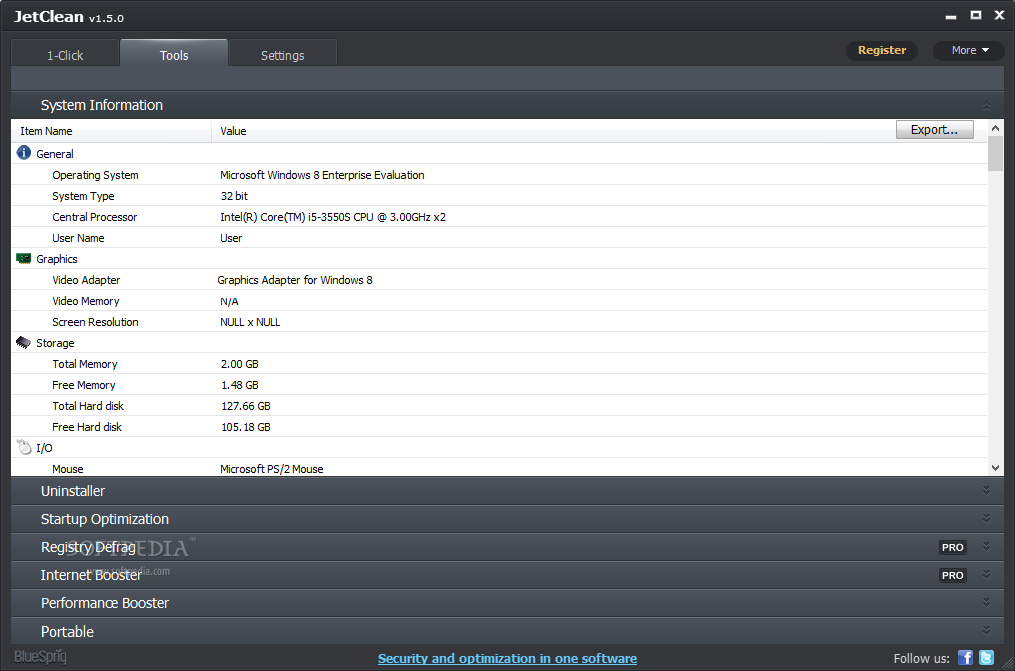
Task: Click the value 2.00 GB
Action: (240, 364)
